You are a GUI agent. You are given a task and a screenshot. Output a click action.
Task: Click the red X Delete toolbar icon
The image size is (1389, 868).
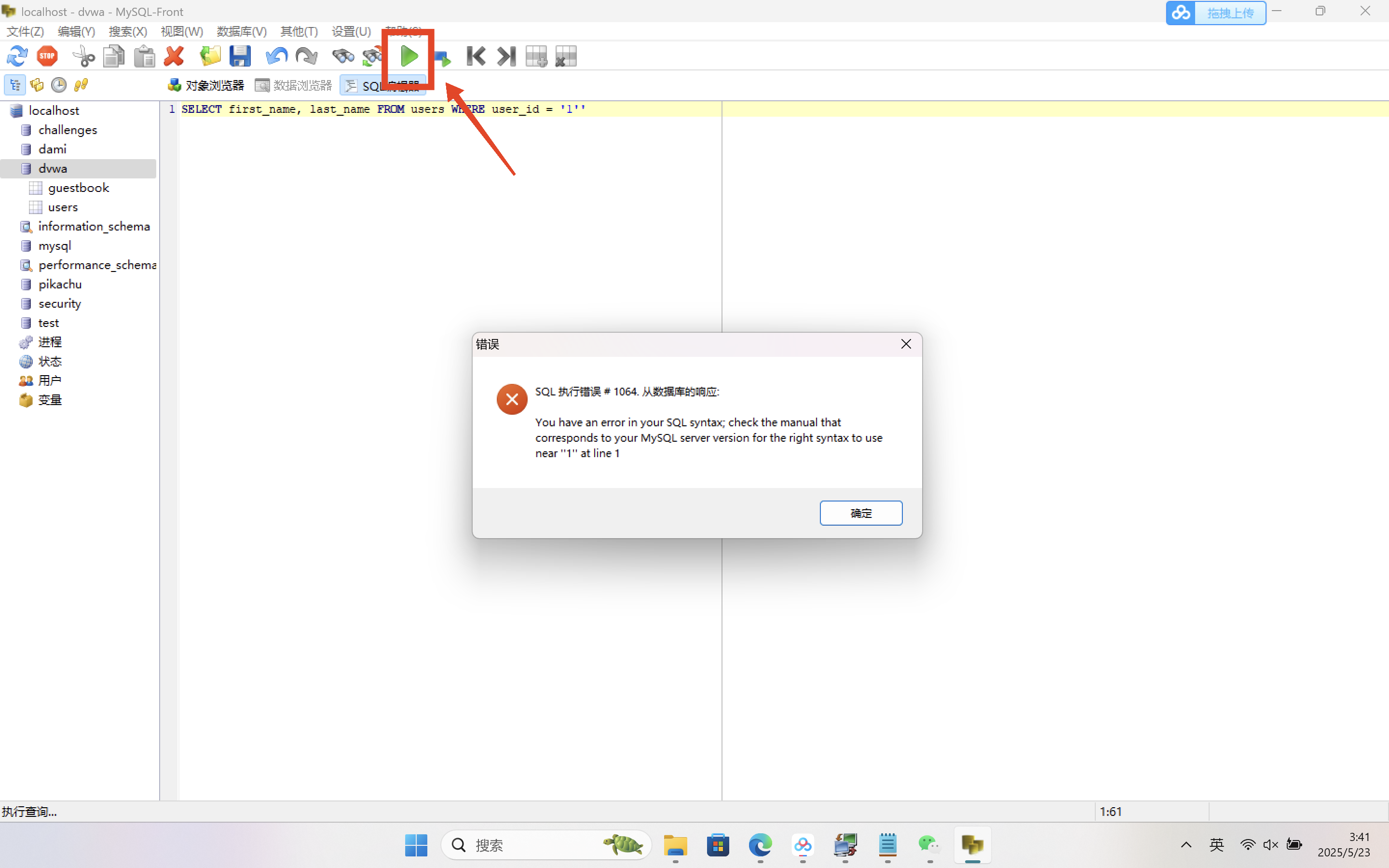(174, 56)
